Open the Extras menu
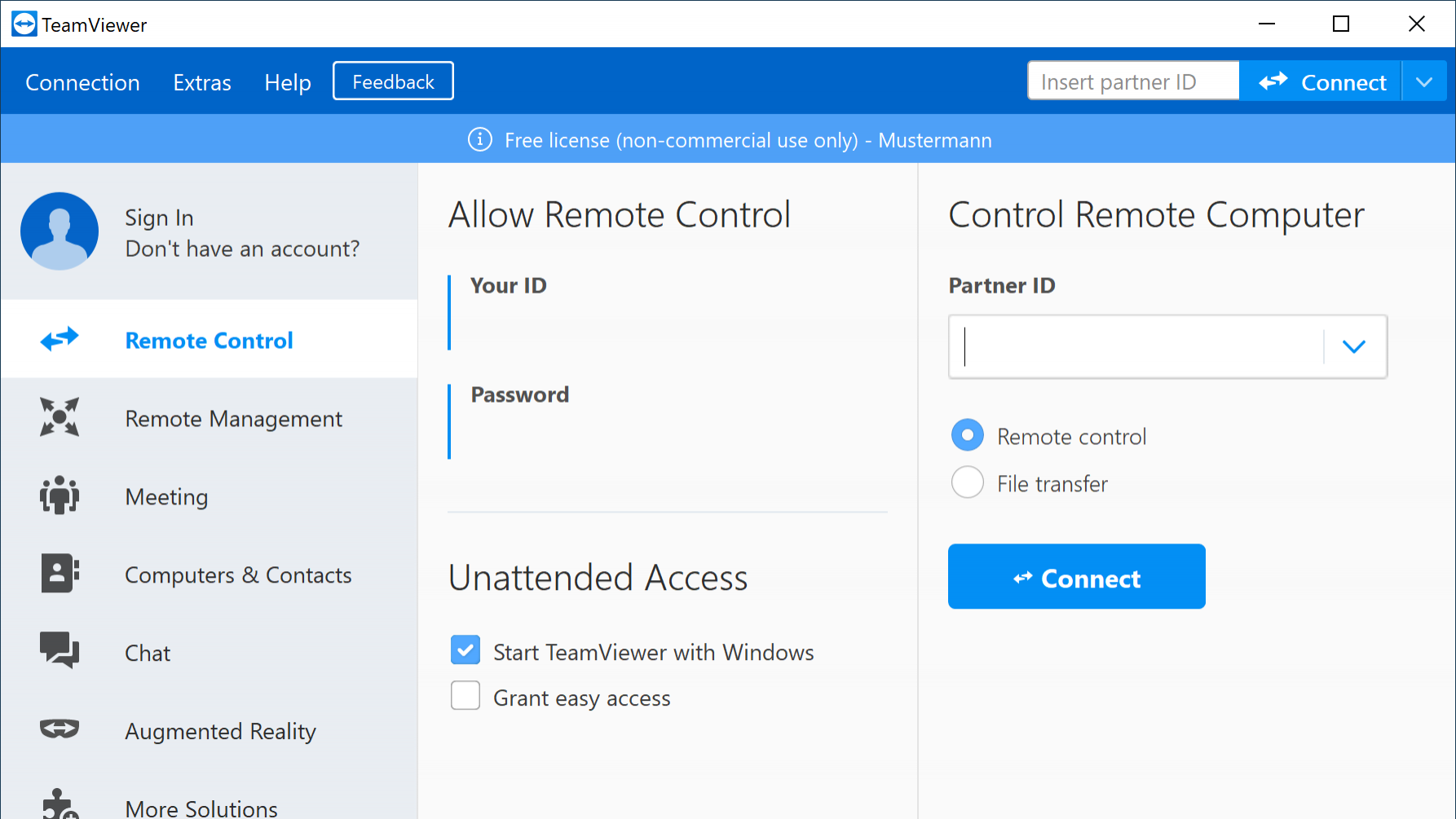The height and width of the screenshot is (819, 1456). click(x=202, y=82)
